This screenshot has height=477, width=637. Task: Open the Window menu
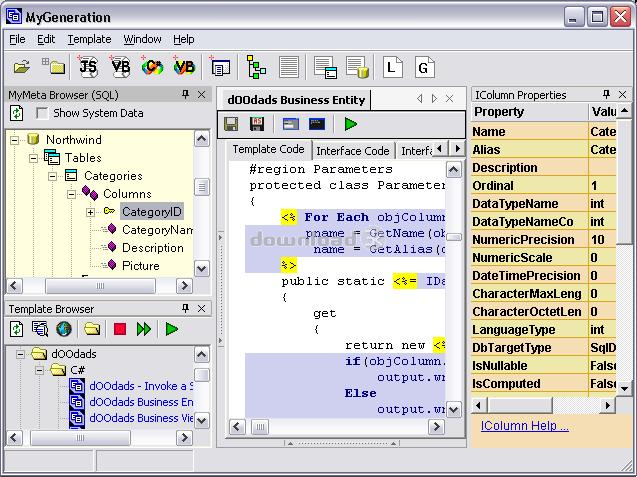pyautogui.click(x=142, y=39)
